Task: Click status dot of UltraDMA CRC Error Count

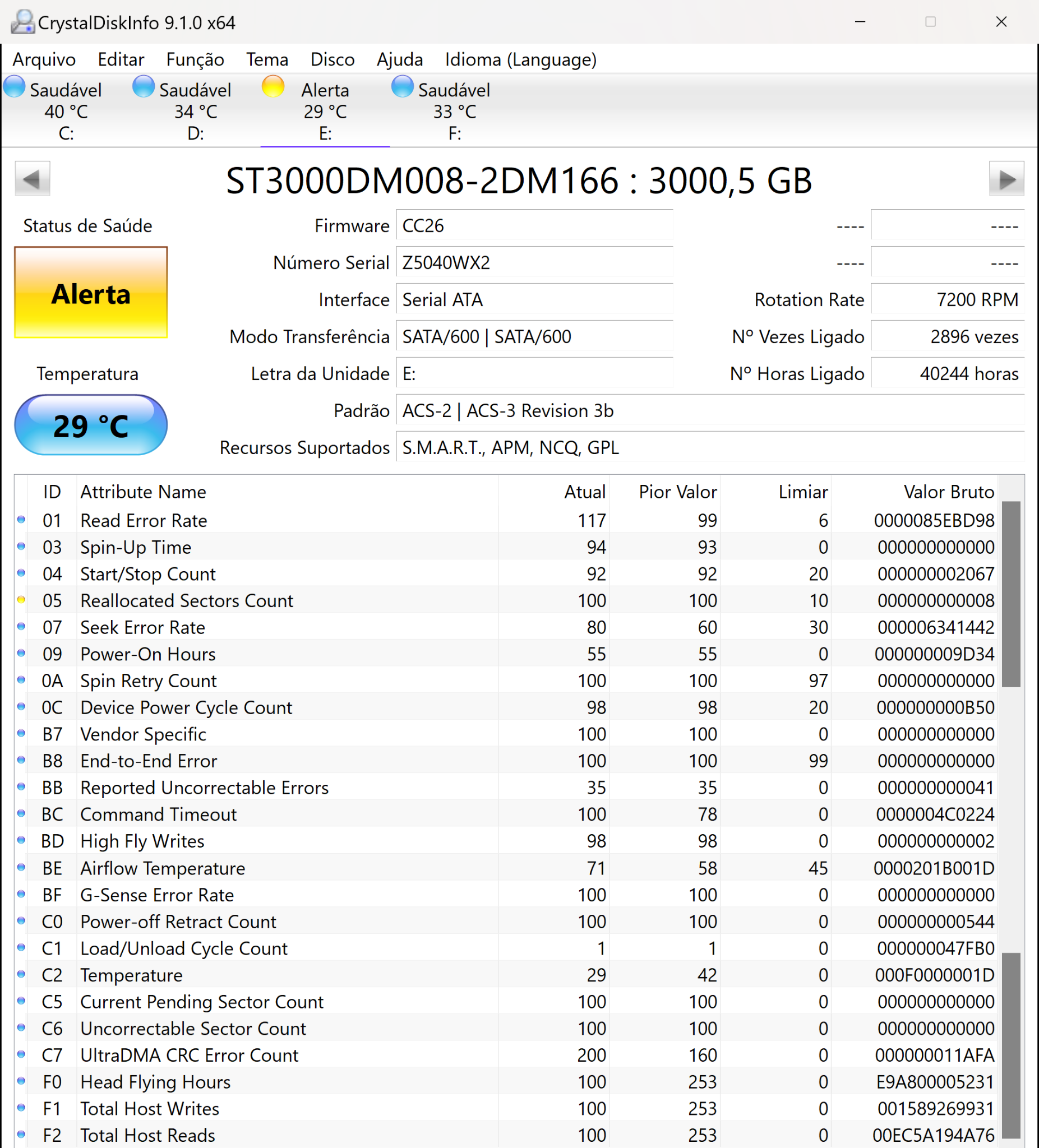Action: 21,1054
